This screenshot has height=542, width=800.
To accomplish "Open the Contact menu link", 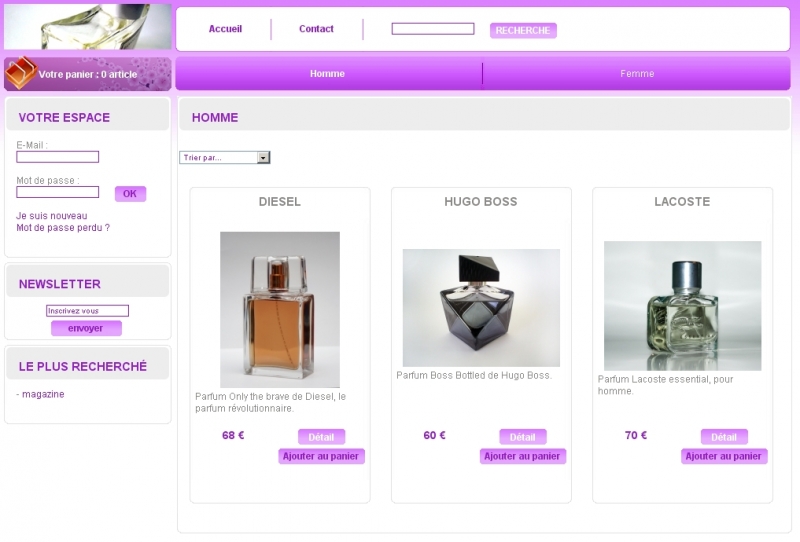I will coord(316,29).
